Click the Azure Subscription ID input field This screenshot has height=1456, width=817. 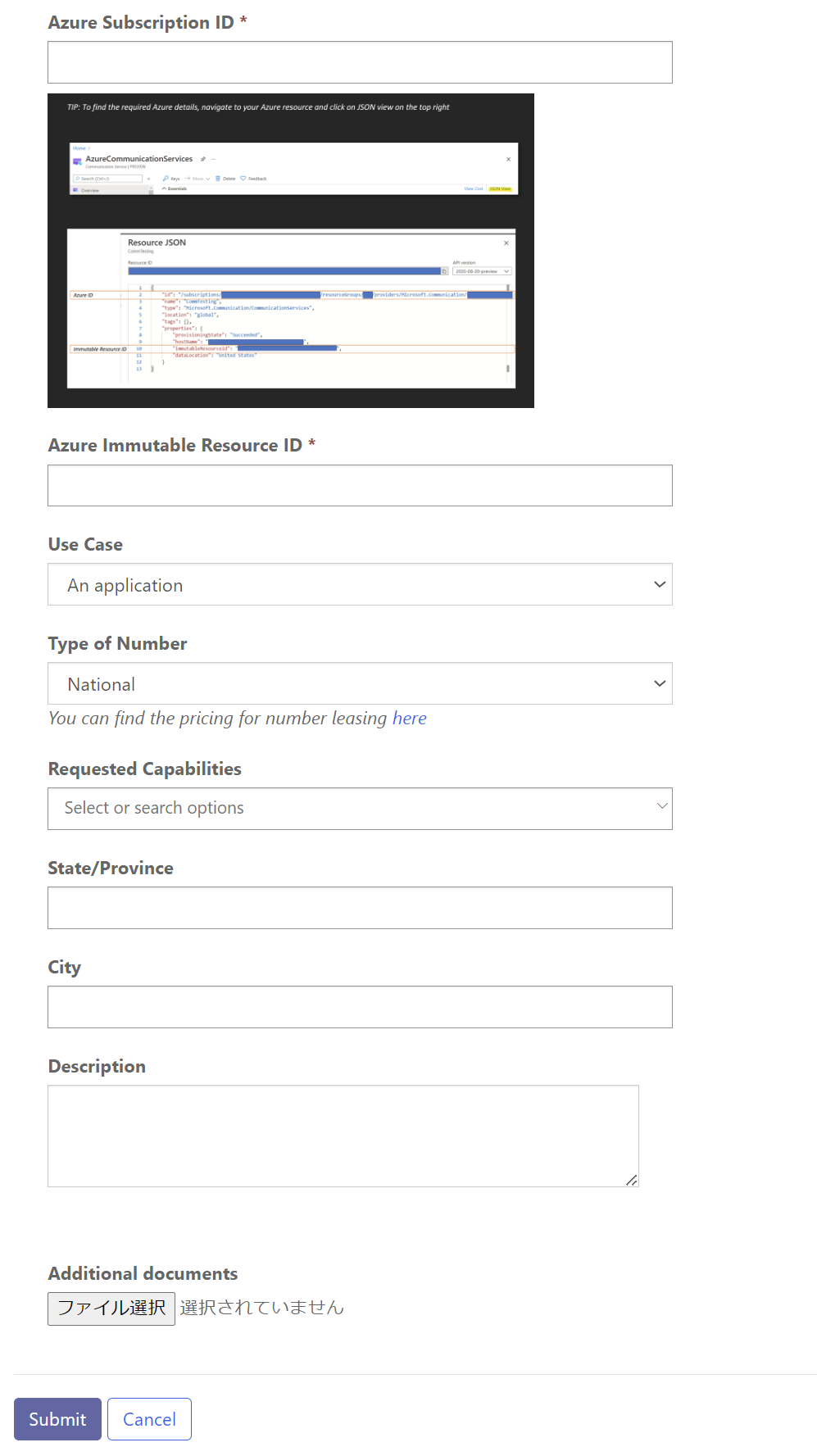coord(360,62)
